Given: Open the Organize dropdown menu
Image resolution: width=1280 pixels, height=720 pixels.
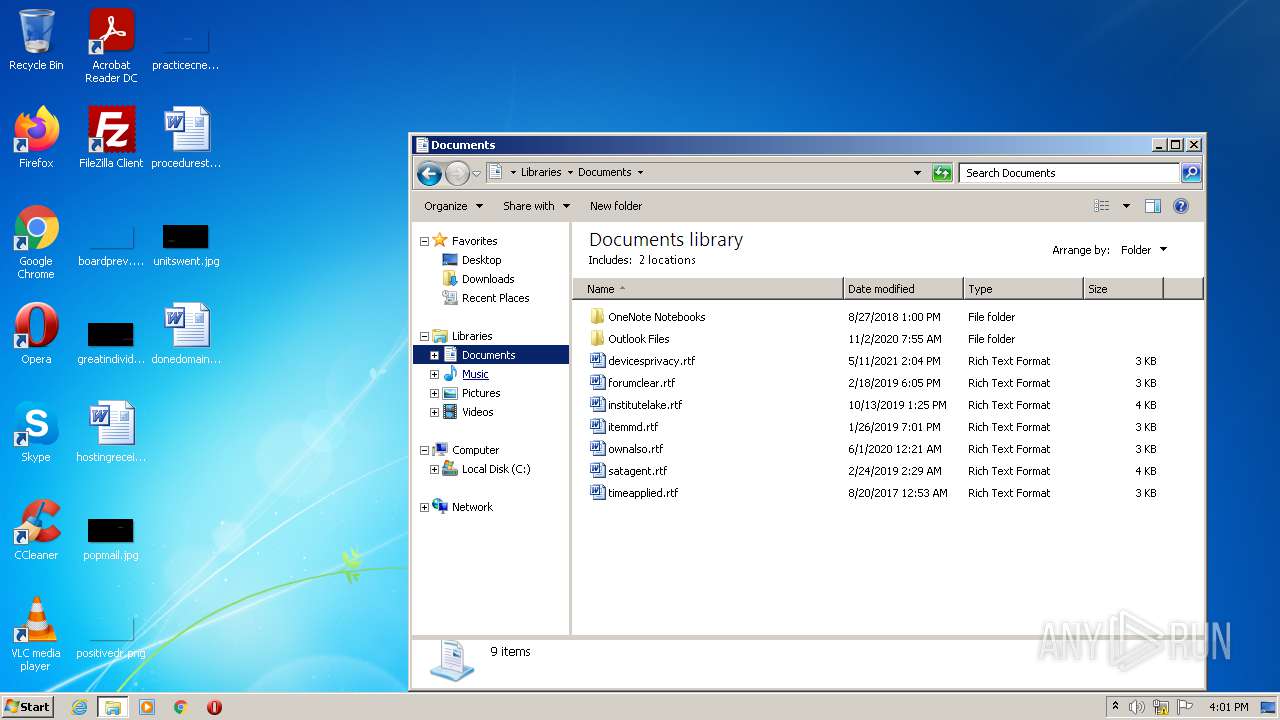Looking at the screenshot, I should [453, 206].
